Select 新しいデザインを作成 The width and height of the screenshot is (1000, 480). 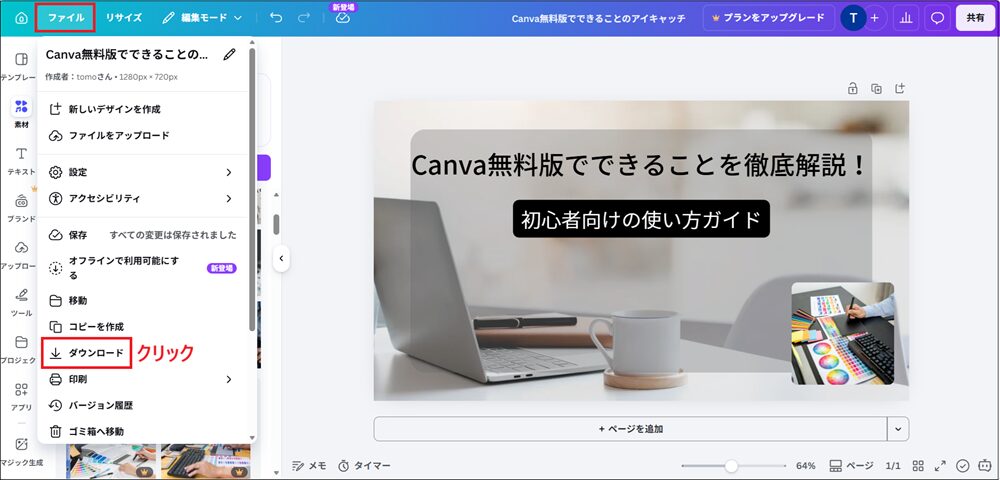[142, 109]
